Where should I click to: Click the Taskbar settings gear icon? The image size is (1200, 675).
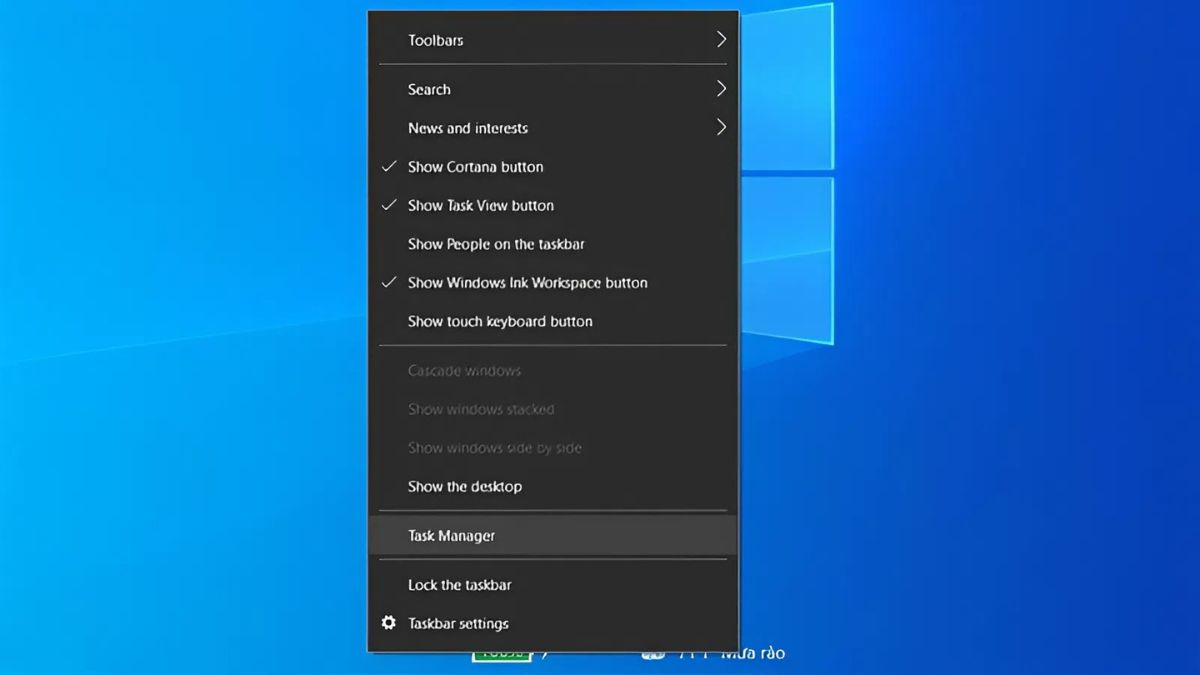388,622
